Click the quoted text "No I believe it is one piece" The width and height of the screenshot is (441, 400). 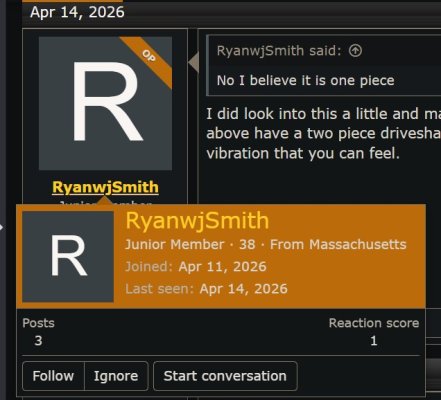(305, 80)
